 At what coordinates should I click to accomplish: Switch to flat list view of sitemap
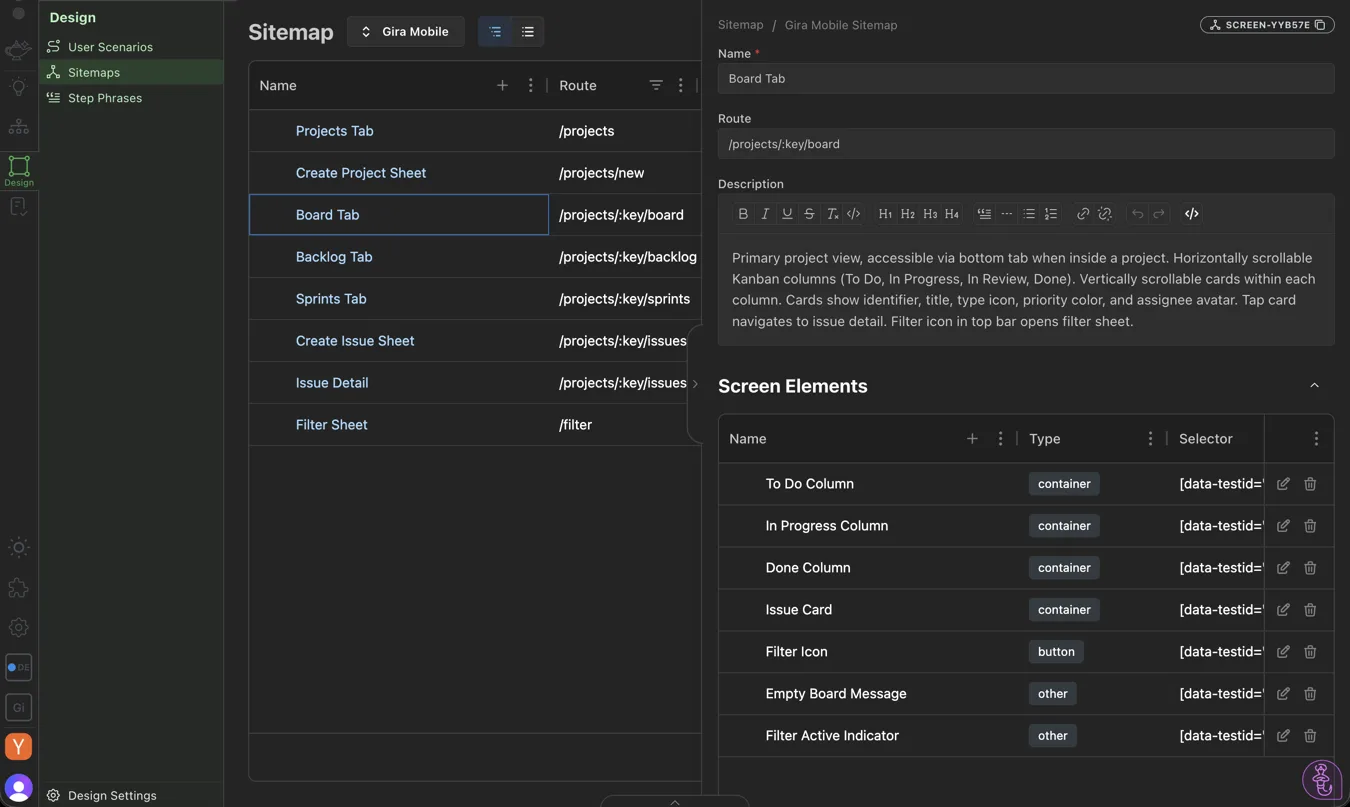[528, 32]
